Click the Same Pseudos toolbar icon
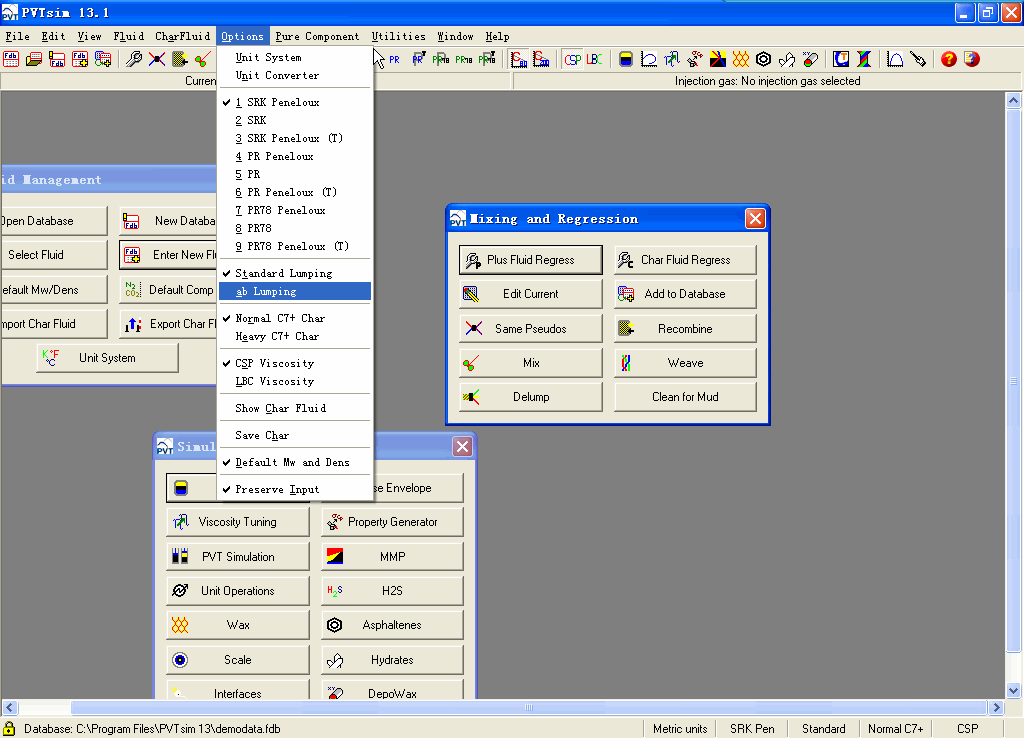The height and width of the screenshot is (738, 1024). (157, 59)
